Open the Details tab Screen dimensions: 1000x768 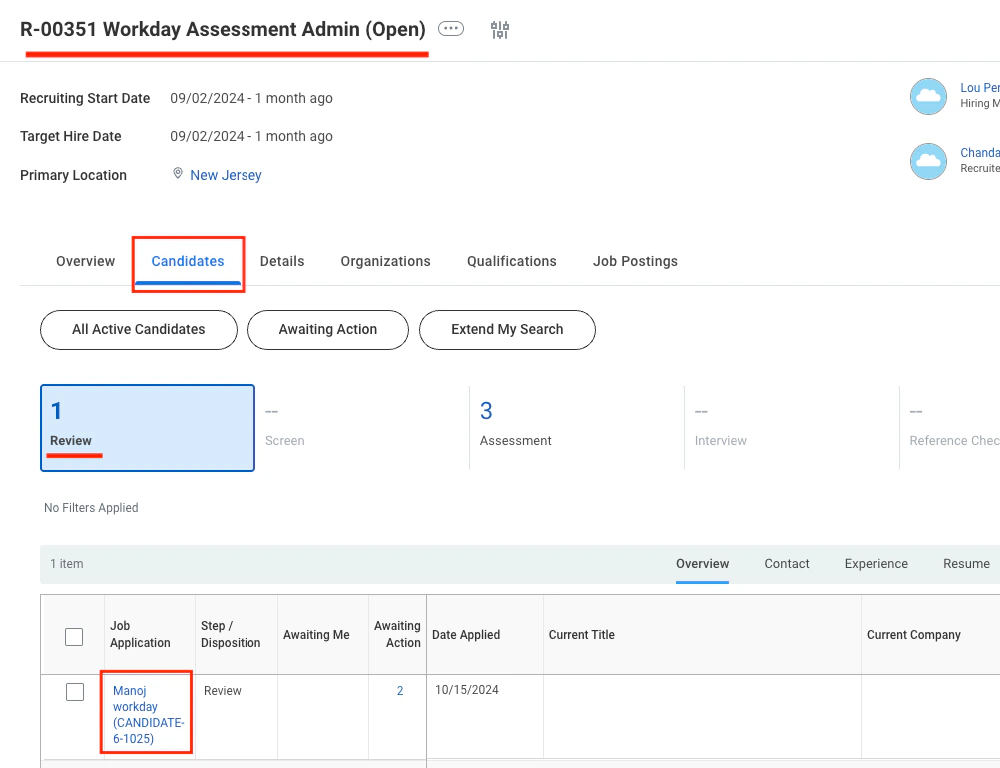282,262
